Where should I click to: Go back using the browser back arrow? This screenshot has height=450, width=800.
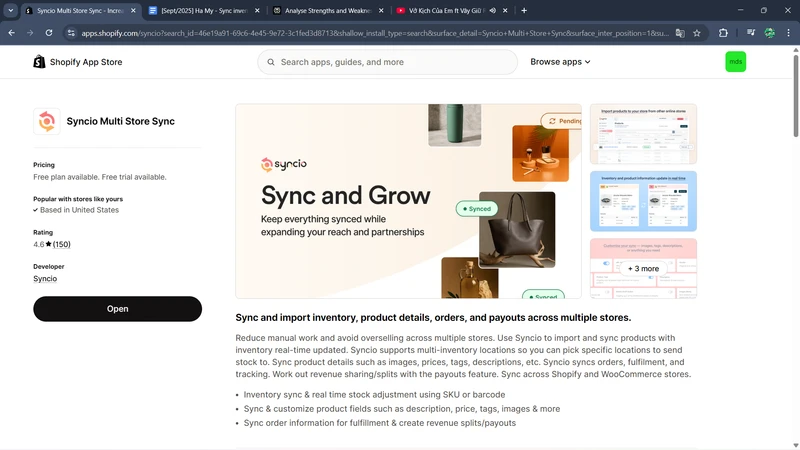[x=11, y=33]
